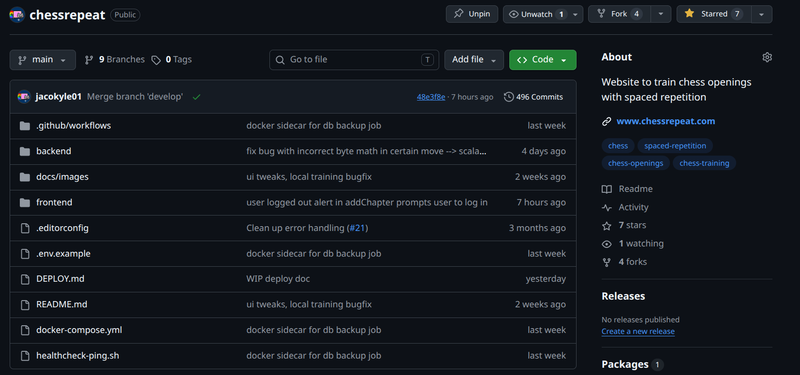View the 1 watching link
800x375 pixels.
[x=633, y=244]
